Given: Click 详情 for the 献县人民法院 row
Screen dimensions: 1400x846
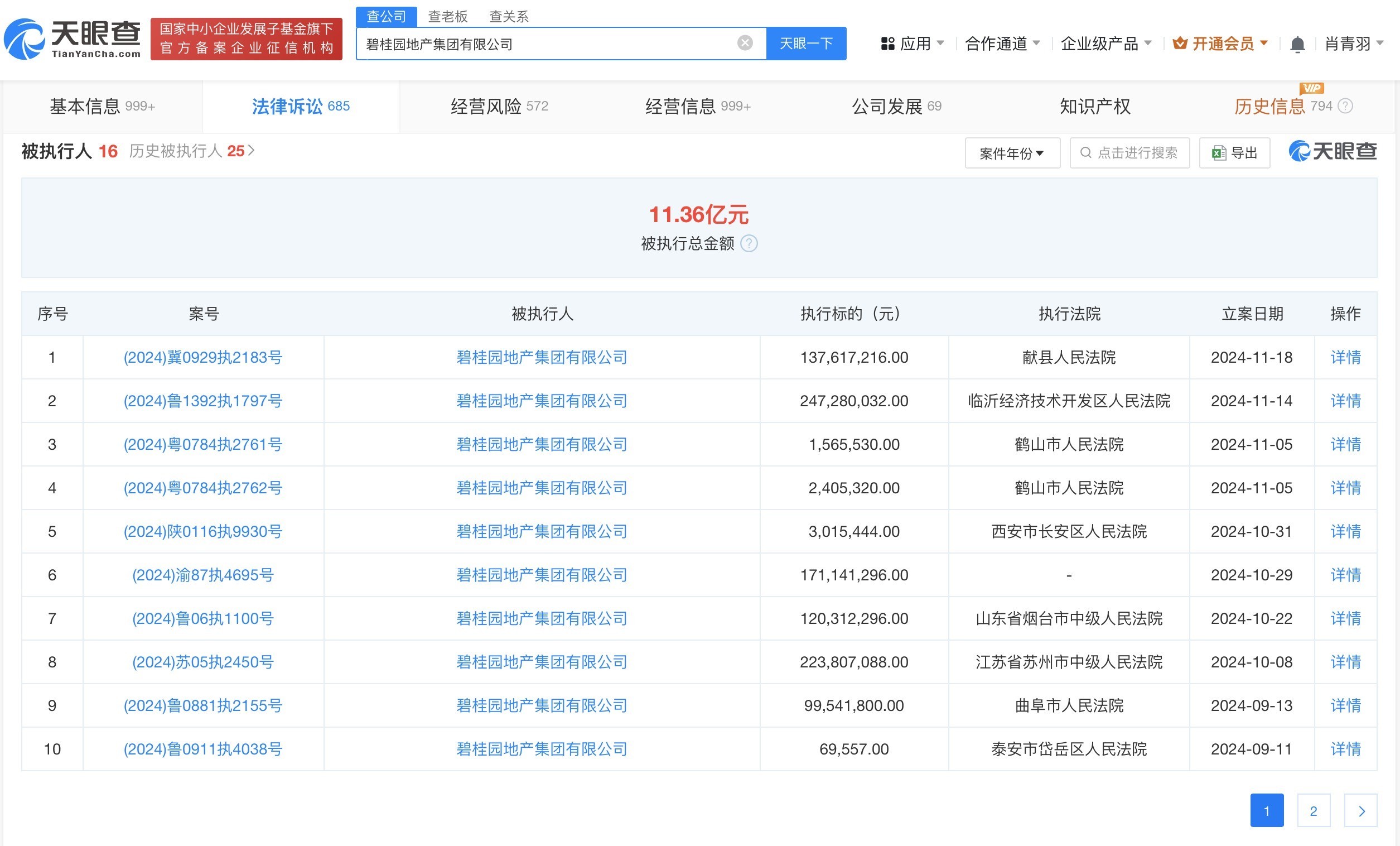Looking at the screenshot, I should click(x=1345, y=357).
